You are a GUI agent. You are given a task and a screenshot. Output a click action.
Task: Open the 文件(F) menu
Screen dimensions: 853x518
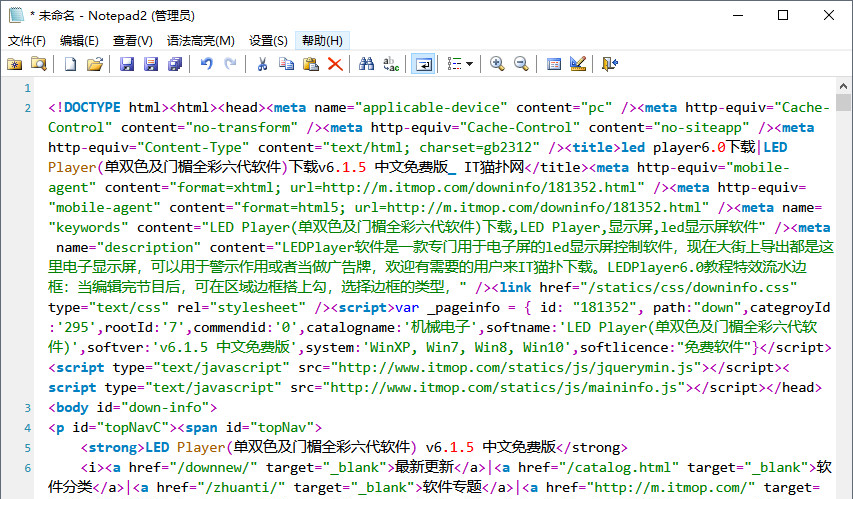click(x=27, y=41)
